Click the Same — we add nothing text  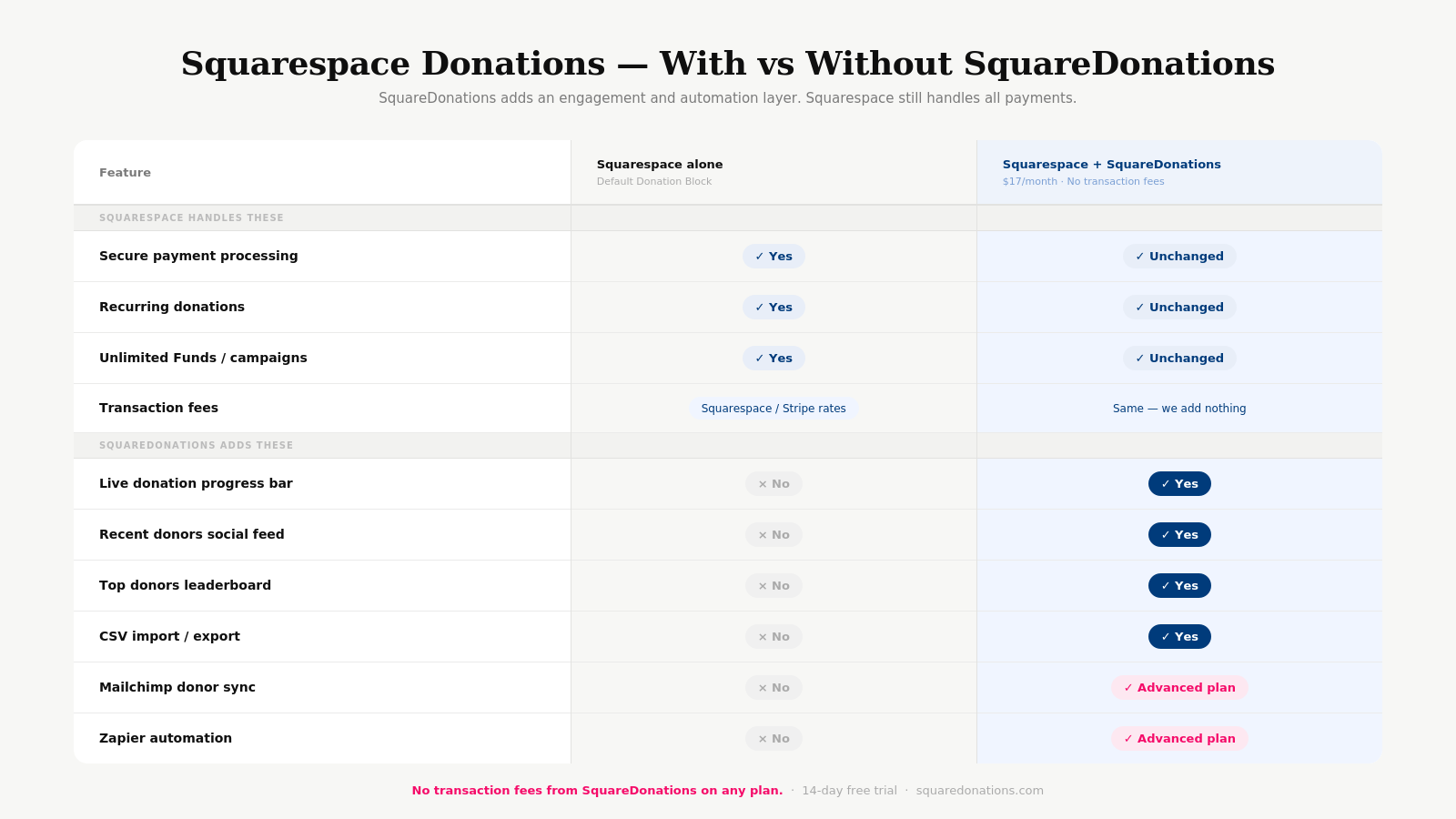1179,409
